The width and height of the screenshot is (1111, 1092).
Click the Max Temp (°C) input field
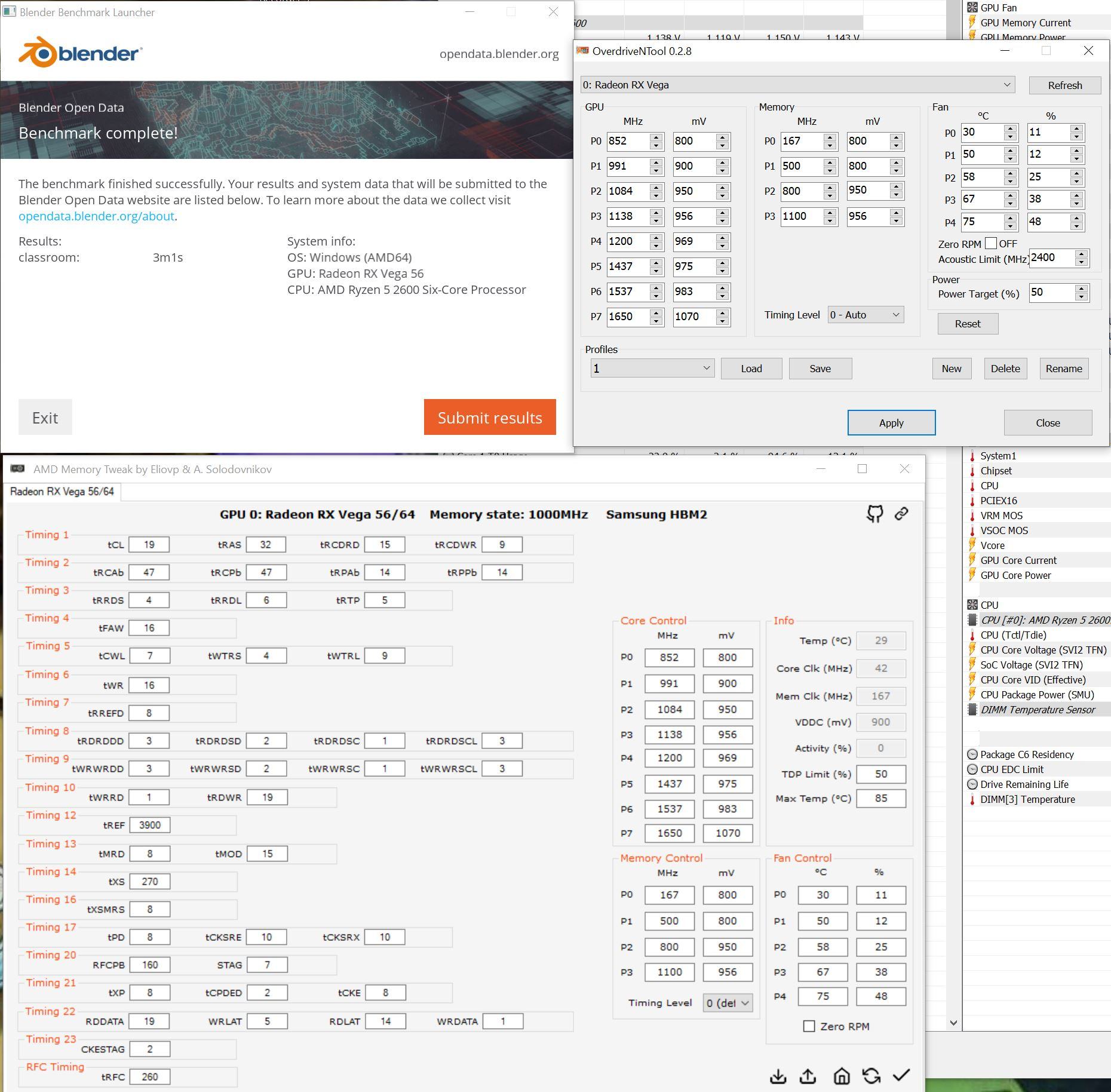(x=881, y=799)
